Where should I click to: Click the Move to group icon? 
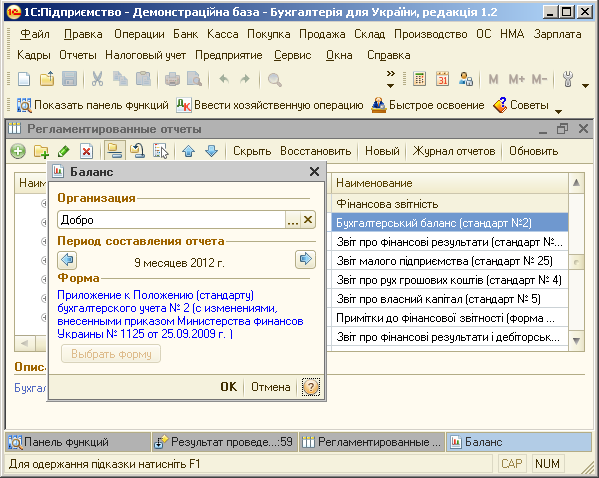point(137,151)
